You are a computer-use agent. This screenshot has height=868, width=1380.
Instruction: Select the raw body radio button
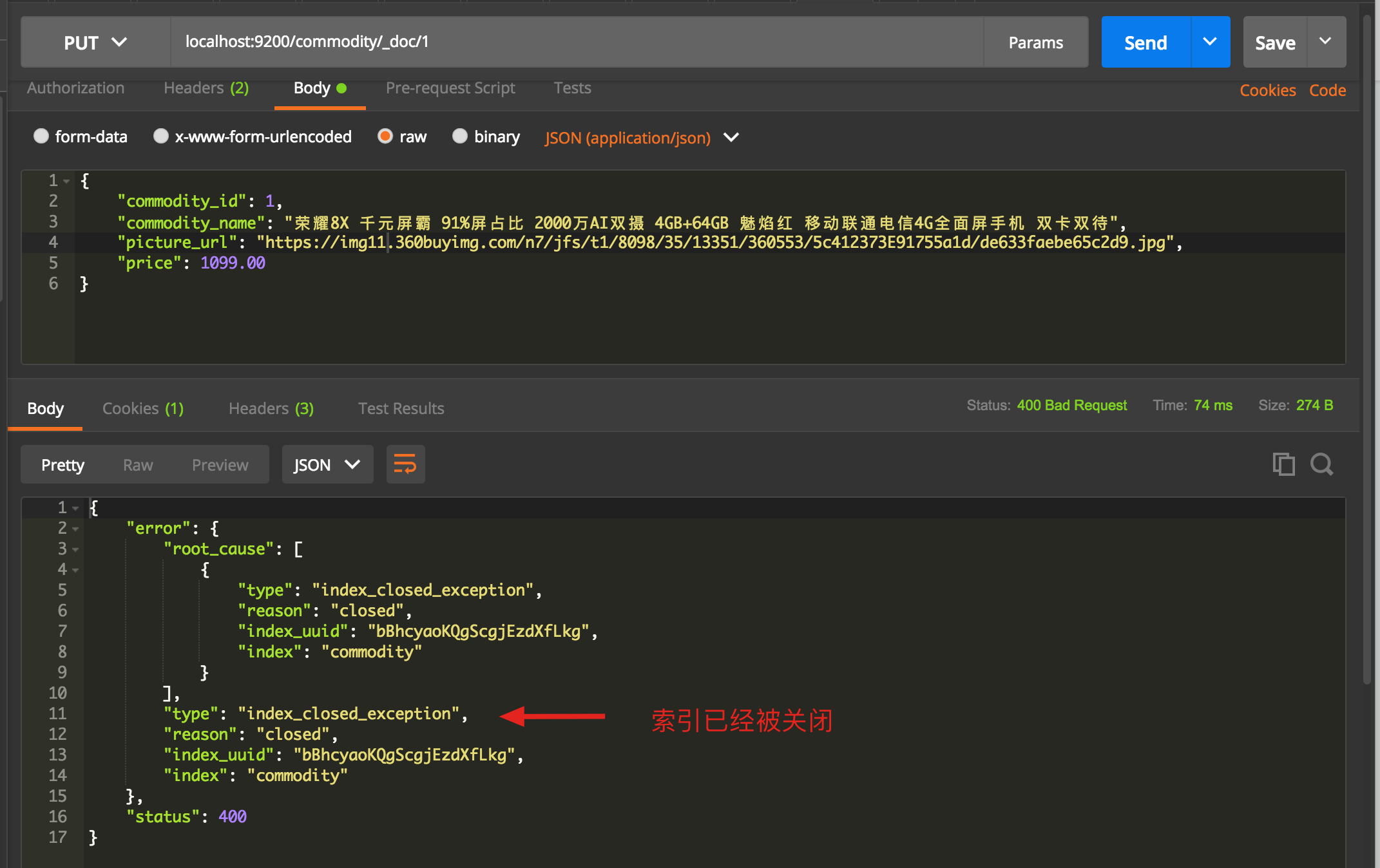pyautogui.click(x=385, y=136)
